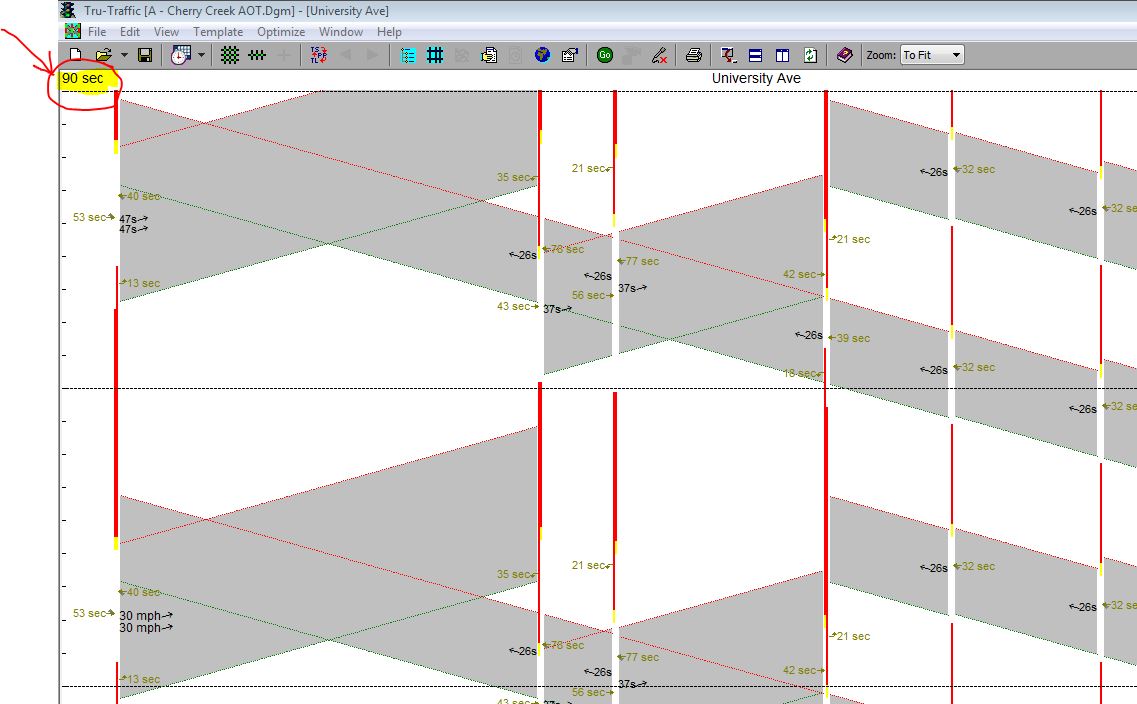The height and width of the screenshot is (704, 1137).
Task: Click the green Go button
Action: [605, 55]
